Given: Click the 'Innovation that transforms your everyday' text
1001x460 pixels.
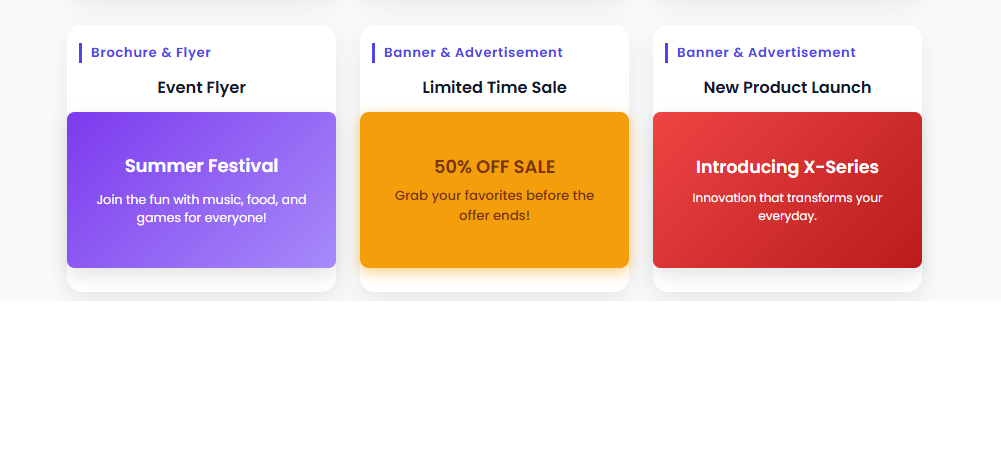Looking at the screenshot, I should point(787,207).
